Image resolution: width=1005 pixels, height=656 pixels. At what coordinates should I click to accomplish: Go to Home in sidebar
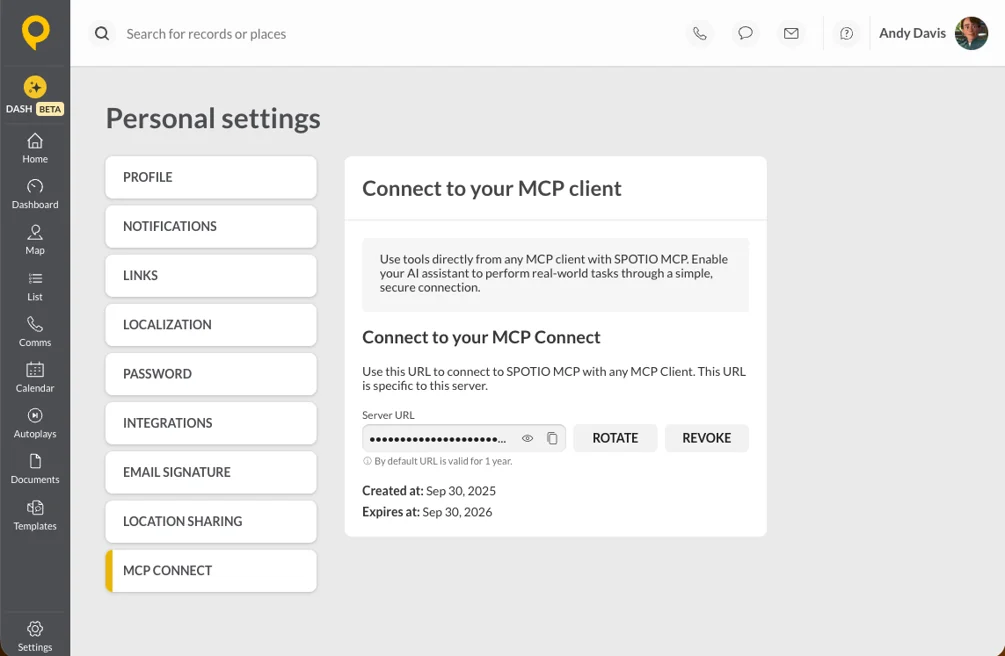[x=35, y=148]
